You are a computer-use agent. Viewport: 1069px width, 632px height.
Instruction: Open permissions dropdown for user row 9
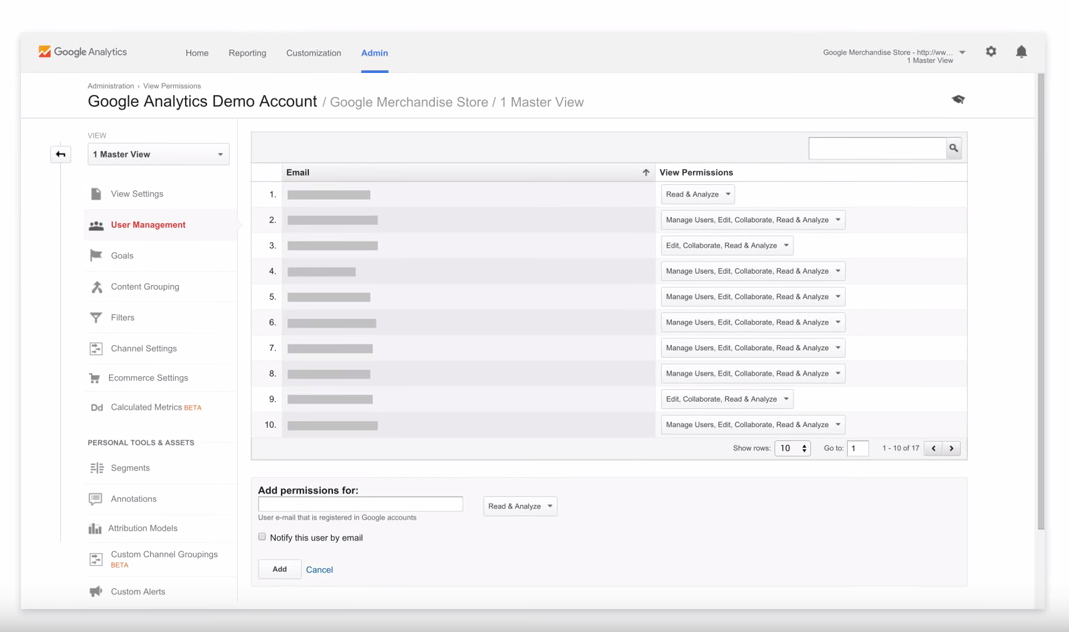[x=727, y=399]
